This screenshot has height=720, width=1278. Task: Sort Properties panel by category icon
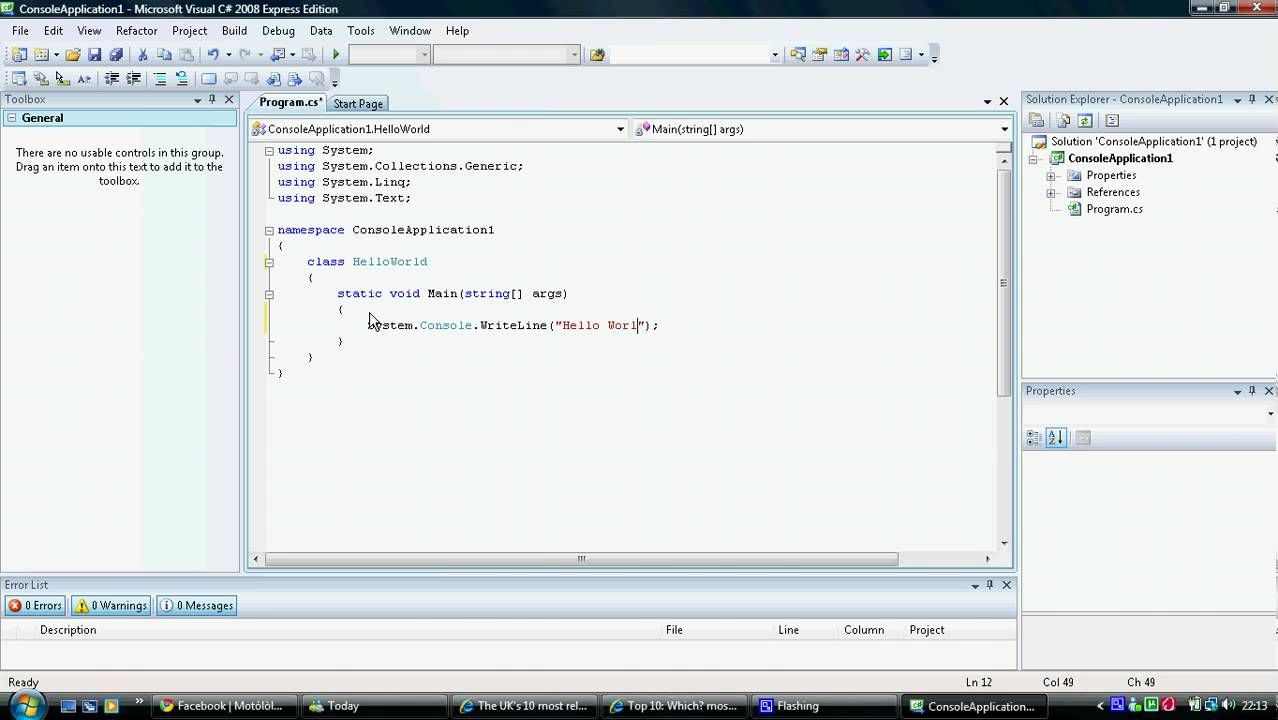coord(1035,437)
